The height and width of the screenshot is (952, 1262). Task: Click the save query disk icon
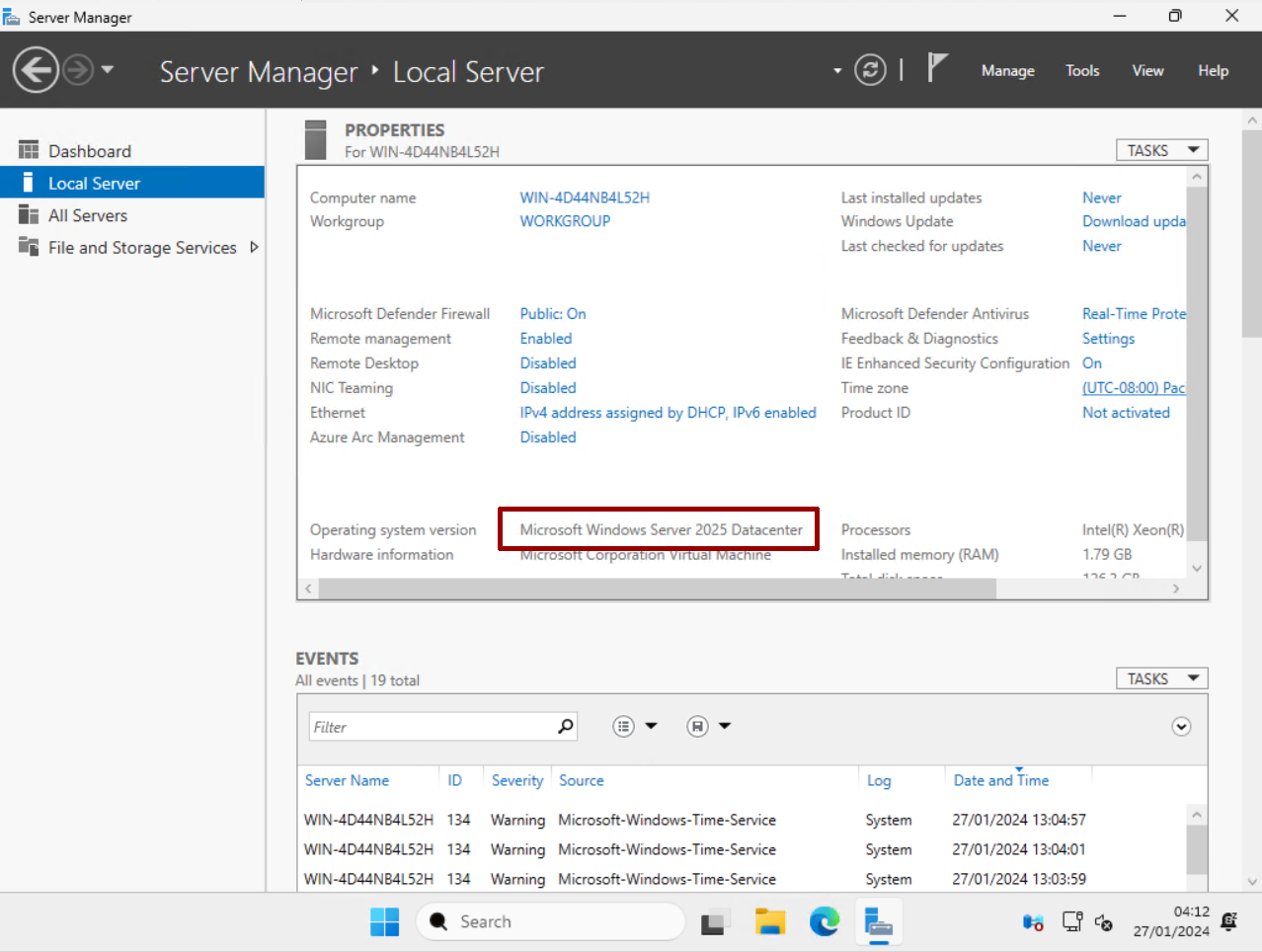point(697,727)
